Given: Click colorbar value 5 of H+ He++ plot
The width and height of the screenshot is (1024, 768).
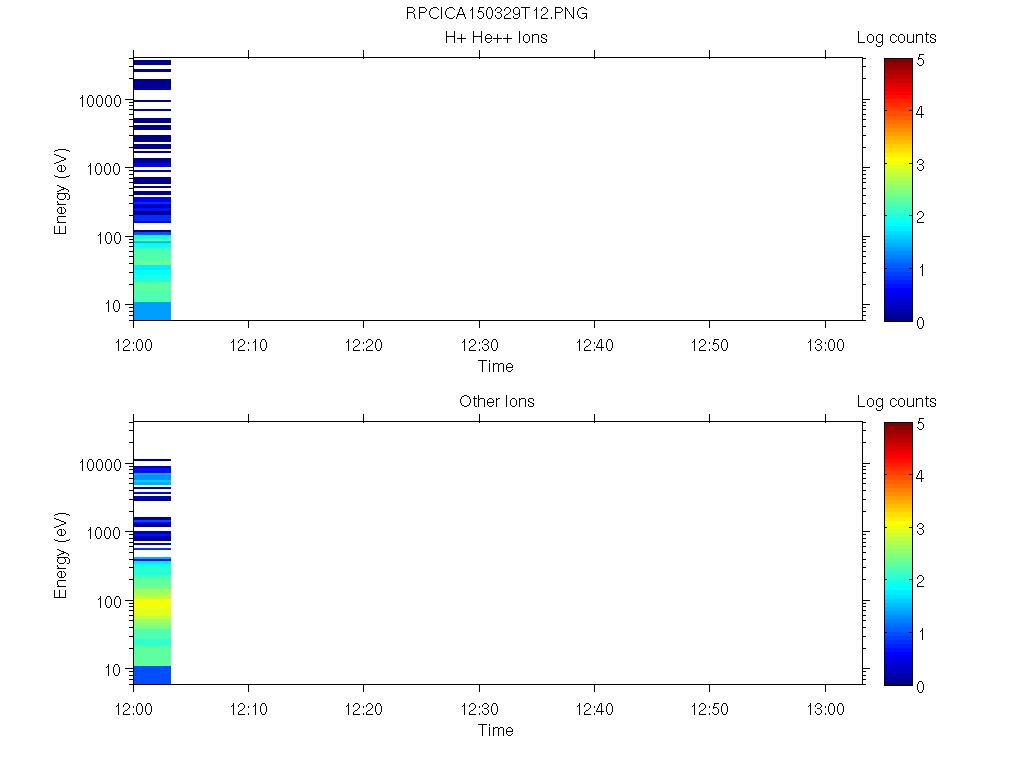Looking at the screenshot, I should 920,61.
